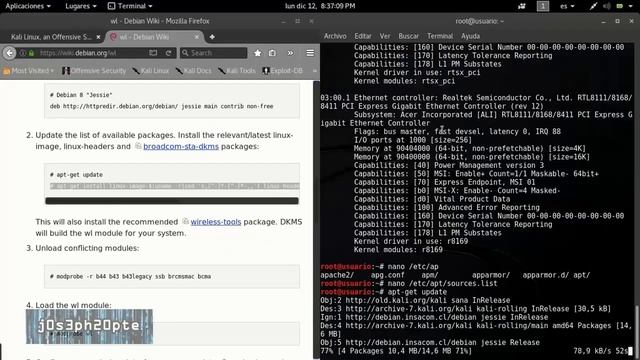Open users icon in top panel
The width and height of the screenshot is (640, 360).
(x=522, y=6)
